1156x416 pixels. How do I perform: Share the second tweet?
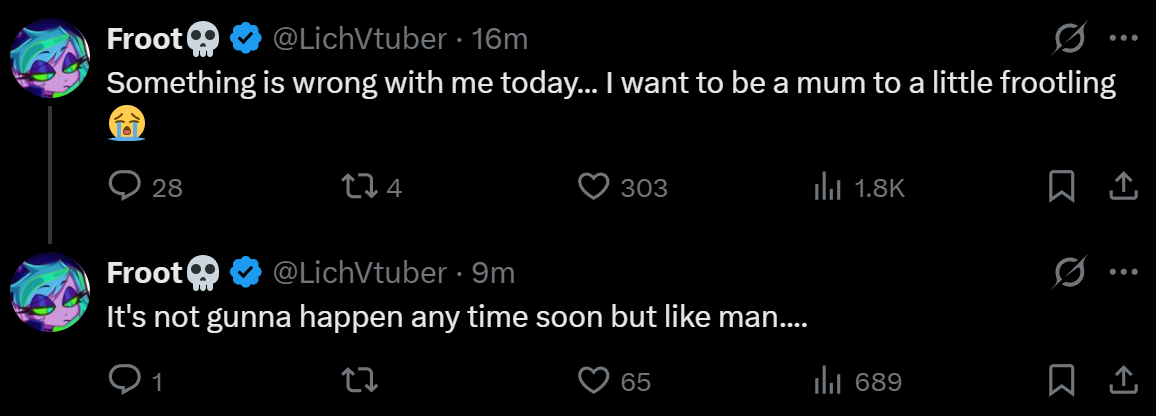tap(1122, 381)
